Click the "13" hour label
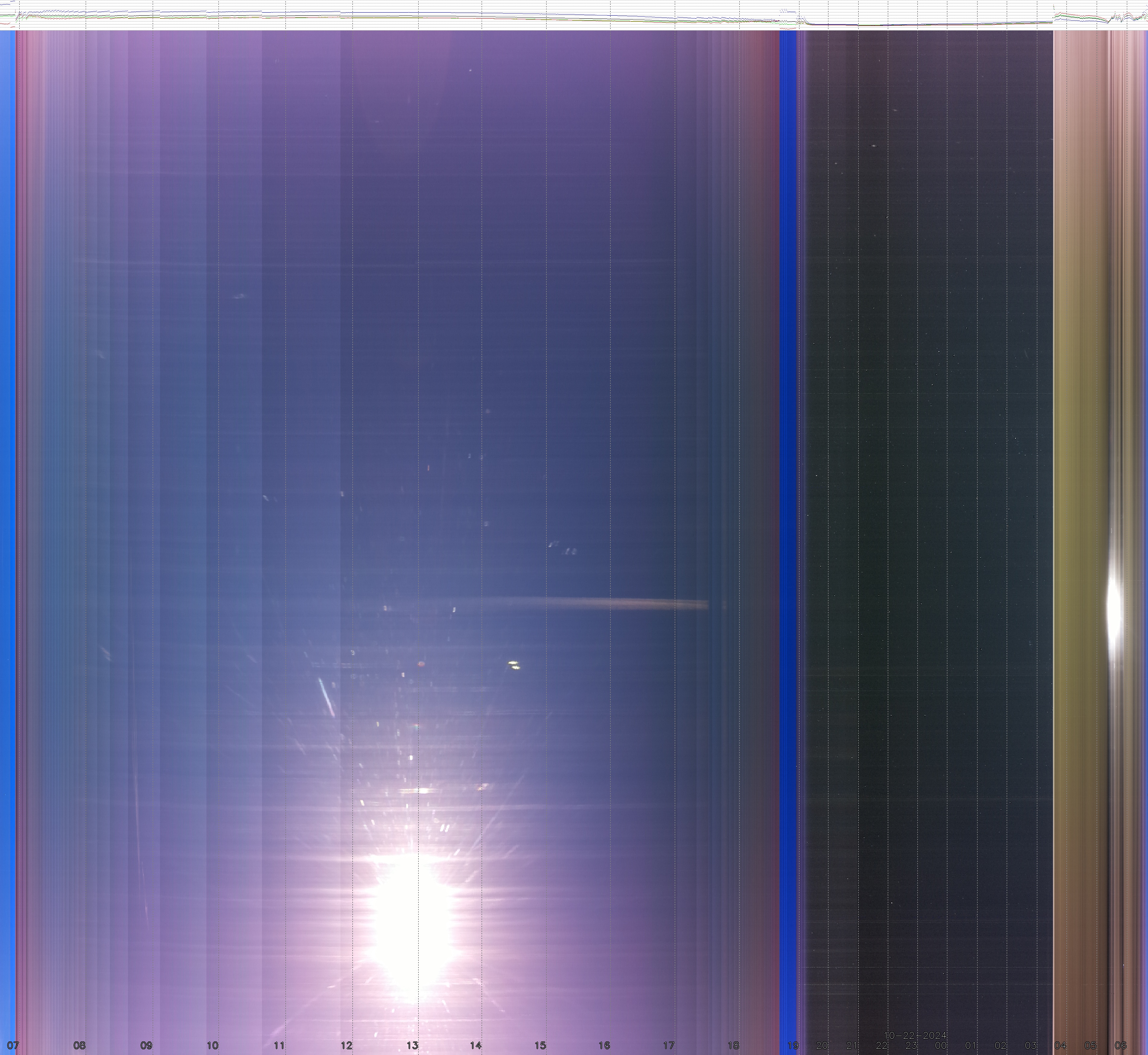This screenshot has width=1148, height=1055. [x=412, y=1046]
